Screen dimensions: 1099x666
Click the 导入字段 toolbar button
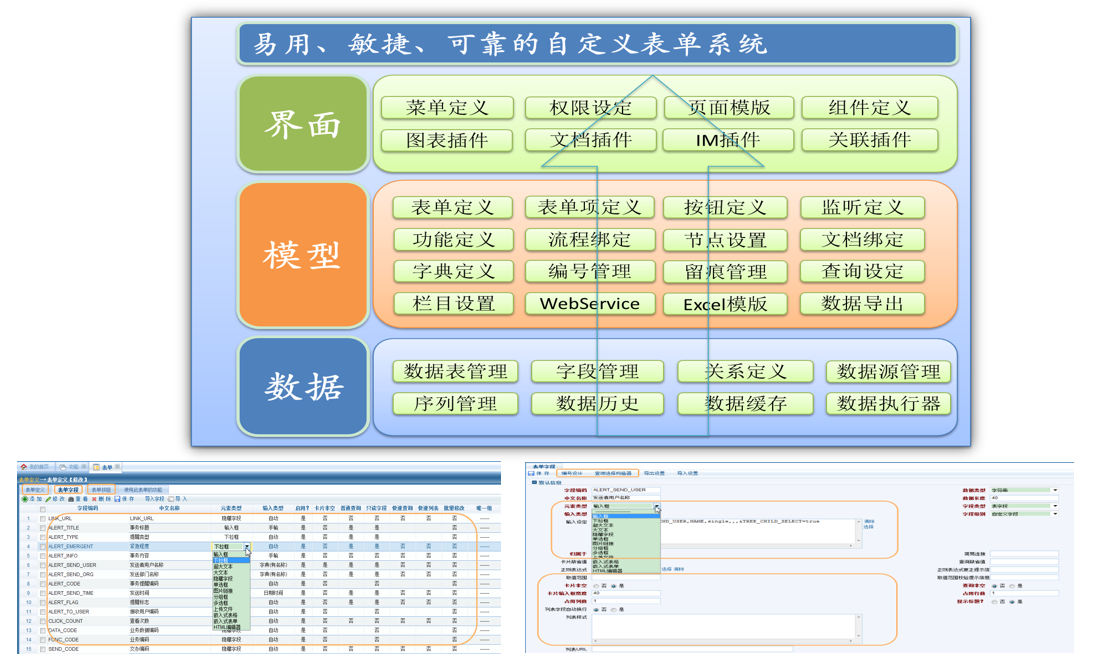[154, 499]
